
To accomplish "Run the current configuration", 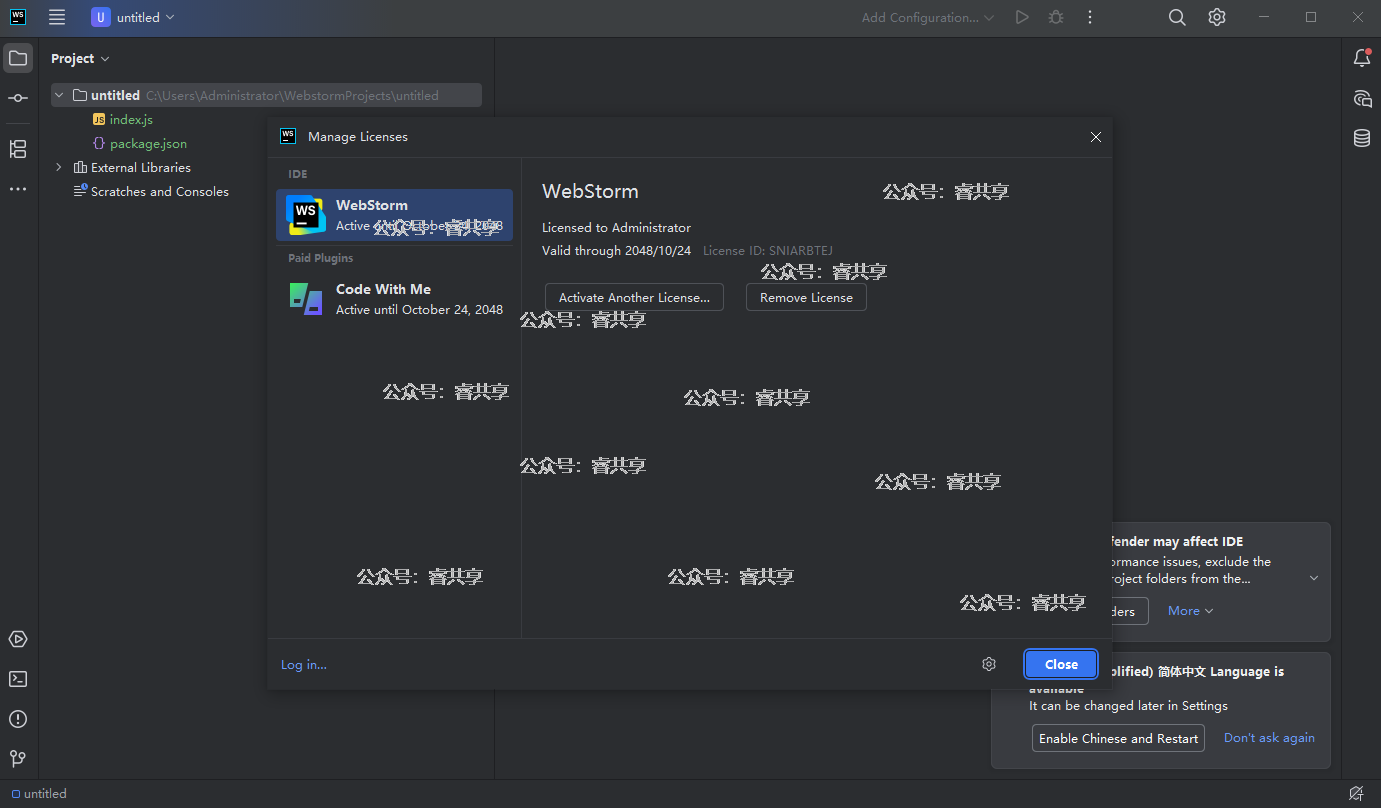I will click(x=1021, y=17).
